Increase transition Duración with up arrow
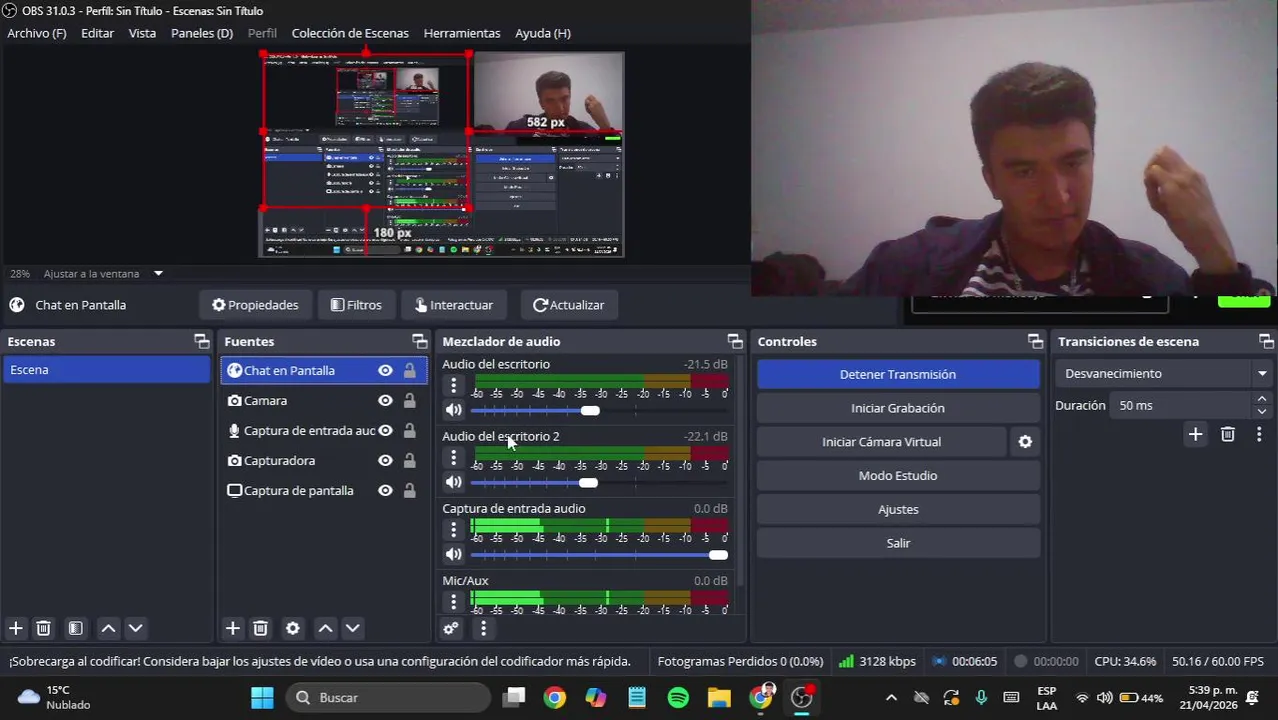The width and height of the screenshot is (1278, 720). click(x=1262, y=399)
